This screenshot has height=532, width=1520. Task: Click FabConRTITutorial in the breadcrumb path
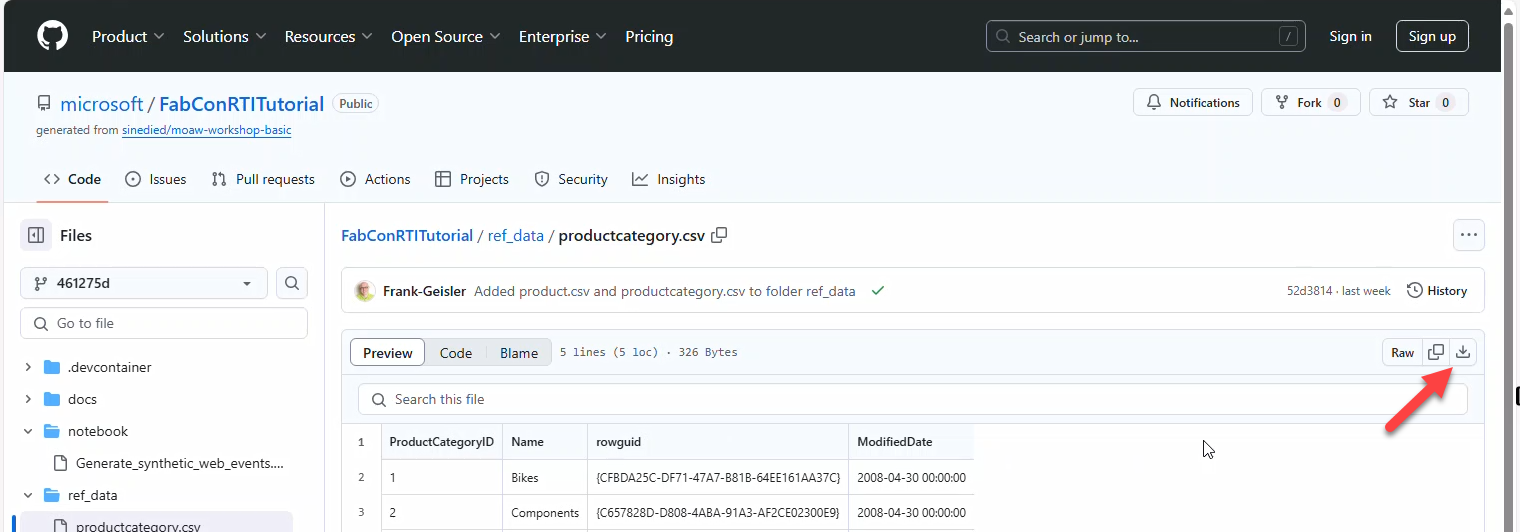click(x=407, y=236)
